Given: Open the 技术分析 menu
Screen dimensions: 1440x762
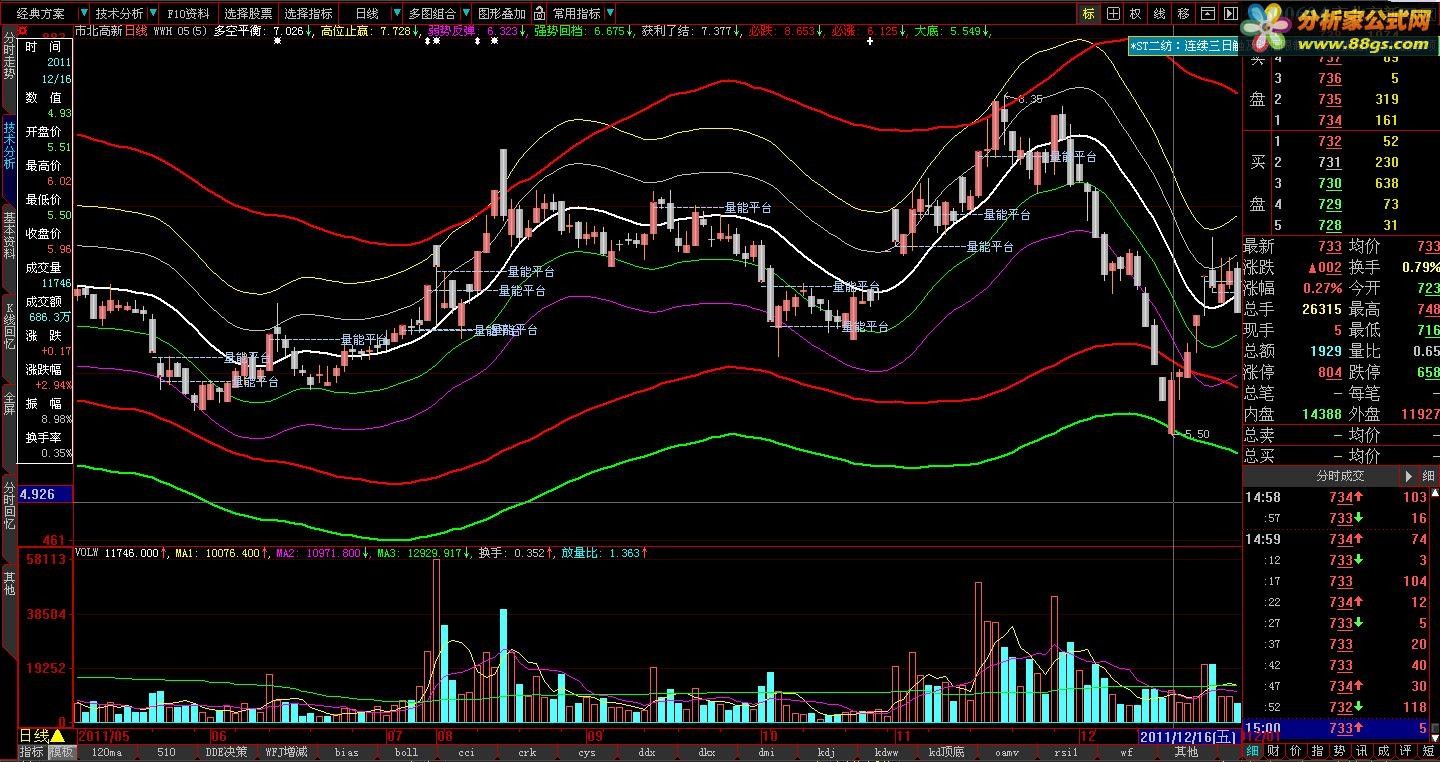Looking at the screenshot, I should 119,14.
